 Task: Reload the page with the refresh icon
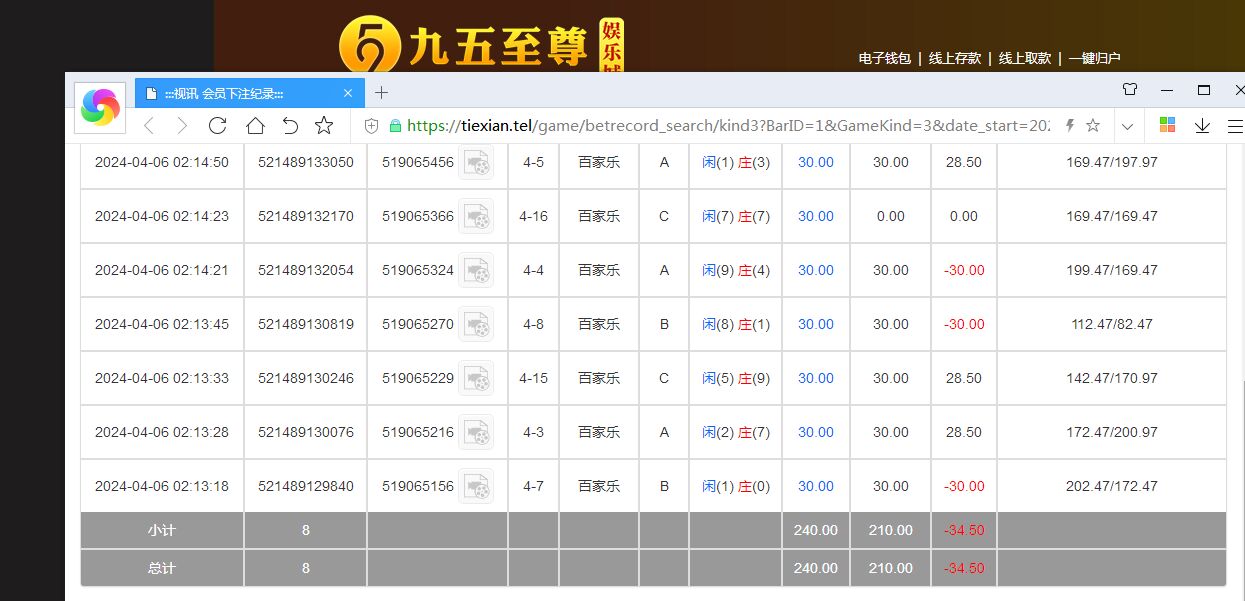217,125
